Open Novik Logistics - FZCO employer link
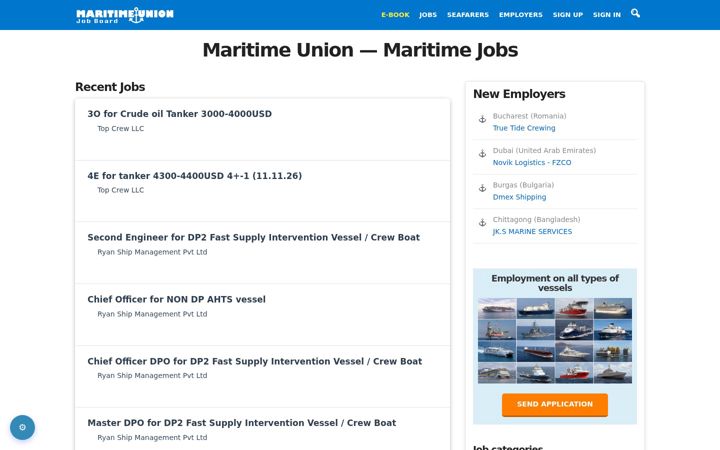 click(x=532, y=163)
